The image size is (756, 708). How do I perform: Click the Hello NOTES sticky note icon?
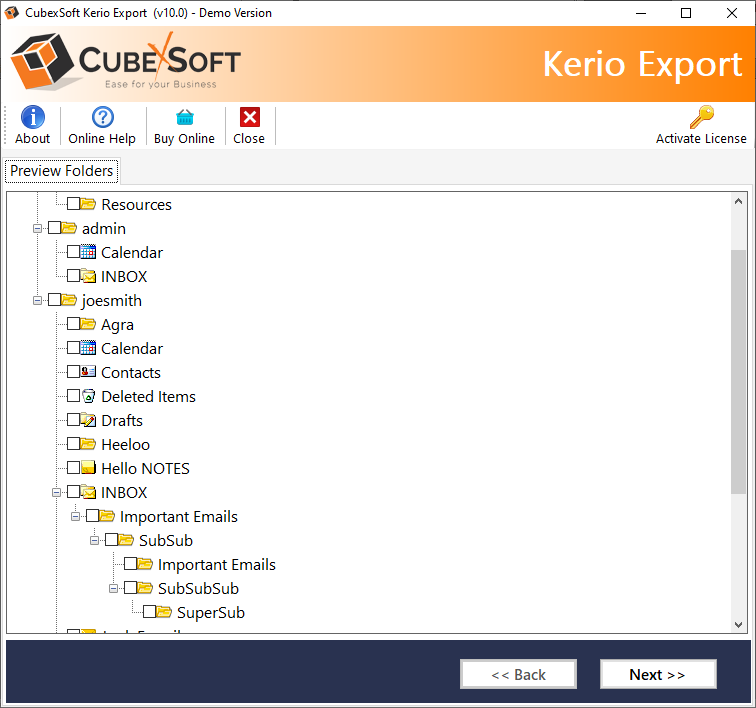click(x=88, y=468)
